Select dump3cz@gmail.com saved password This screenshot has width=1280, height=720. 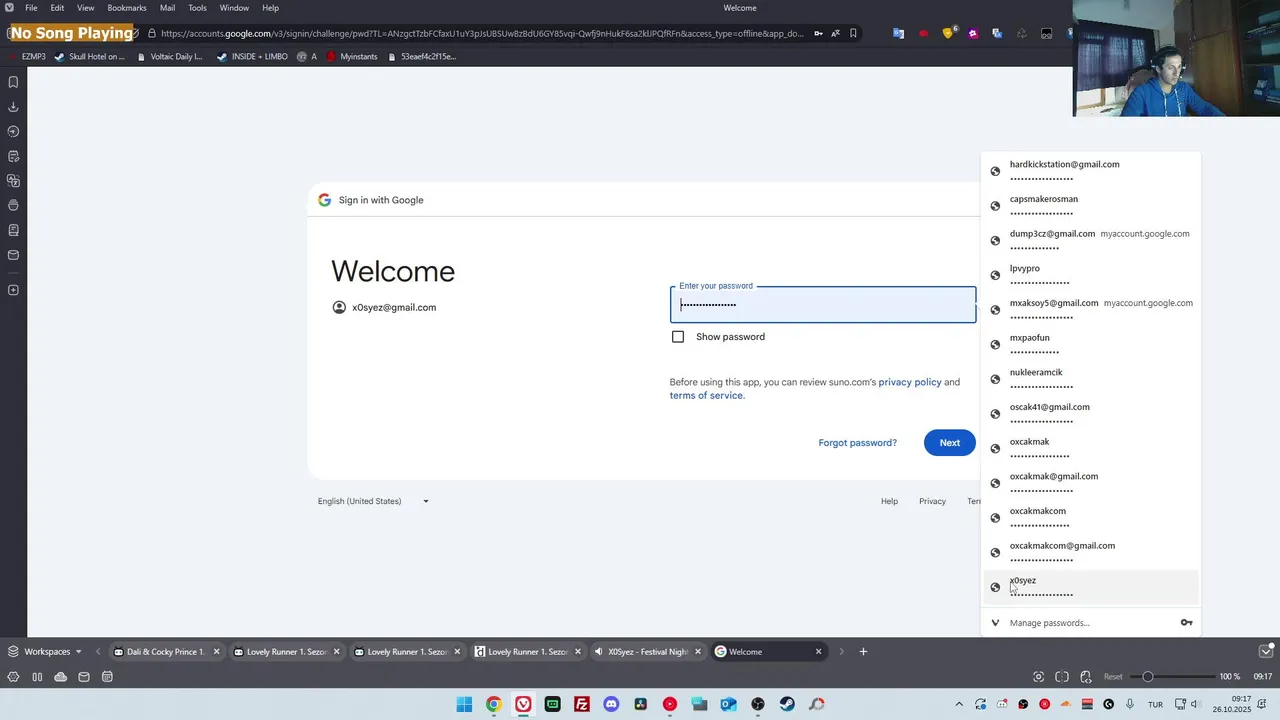point(1090,240)
